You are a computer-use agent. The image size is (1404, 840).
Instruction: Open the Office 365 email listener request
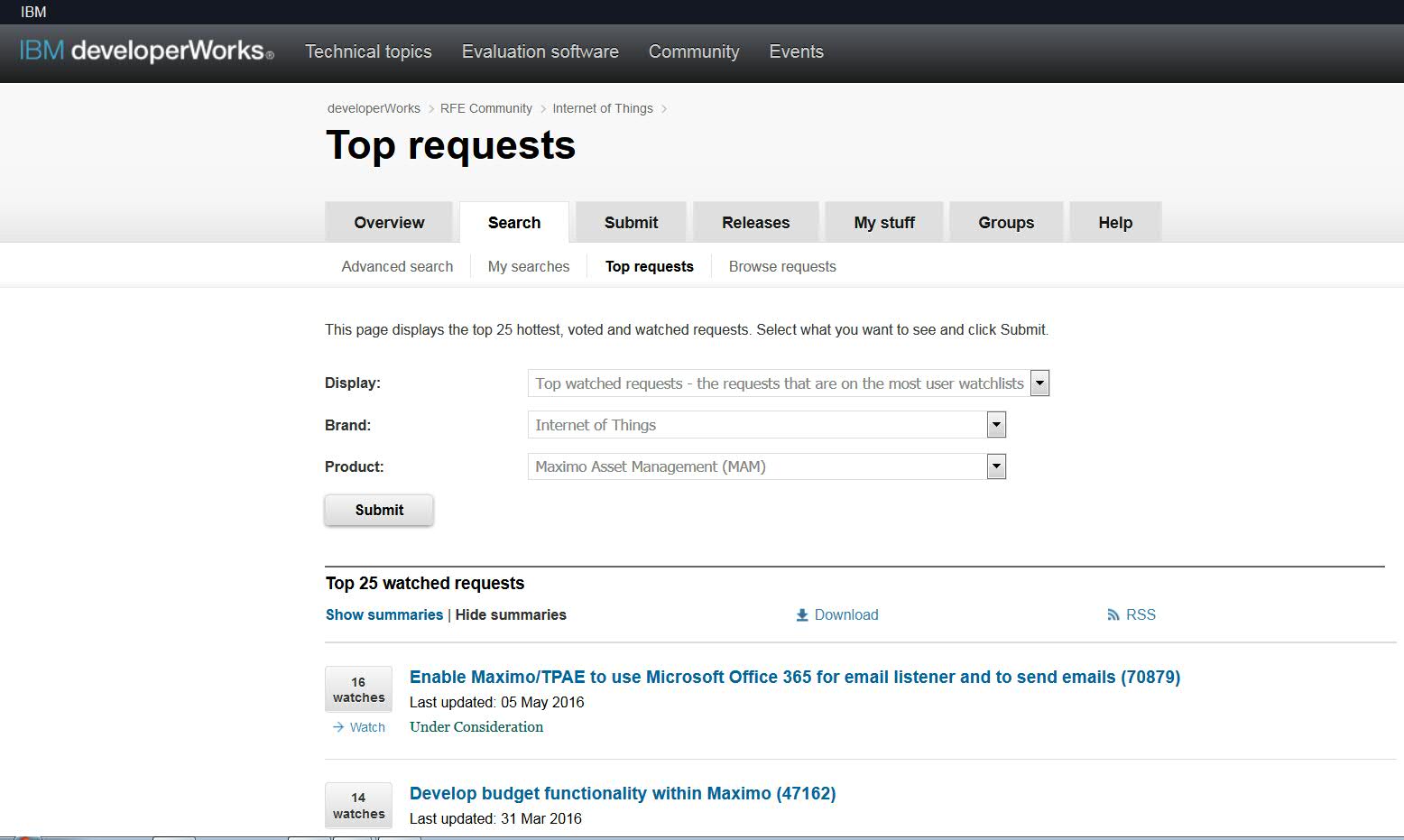(795, 677)
